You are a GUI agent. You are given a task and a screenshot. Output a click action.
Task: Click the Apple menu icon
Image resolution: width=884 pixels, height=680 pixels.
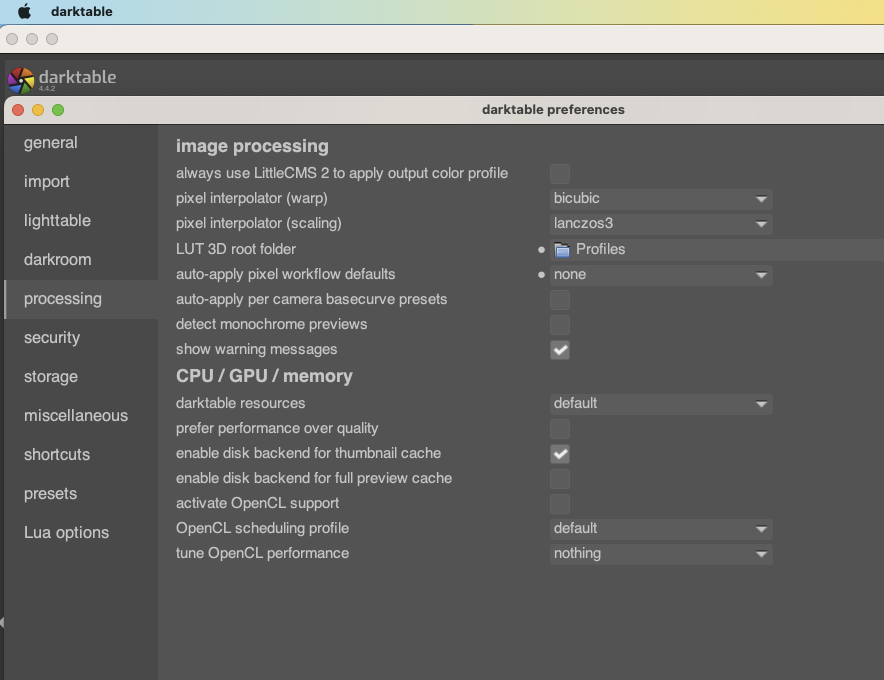click(x=25, y=12)
